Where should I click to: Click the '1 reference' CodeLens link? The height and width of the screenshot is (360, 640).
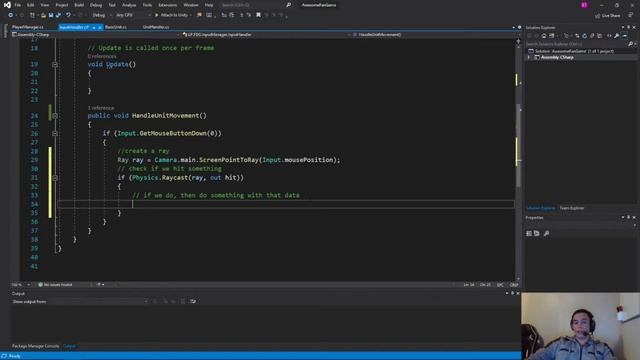[101, 108]
